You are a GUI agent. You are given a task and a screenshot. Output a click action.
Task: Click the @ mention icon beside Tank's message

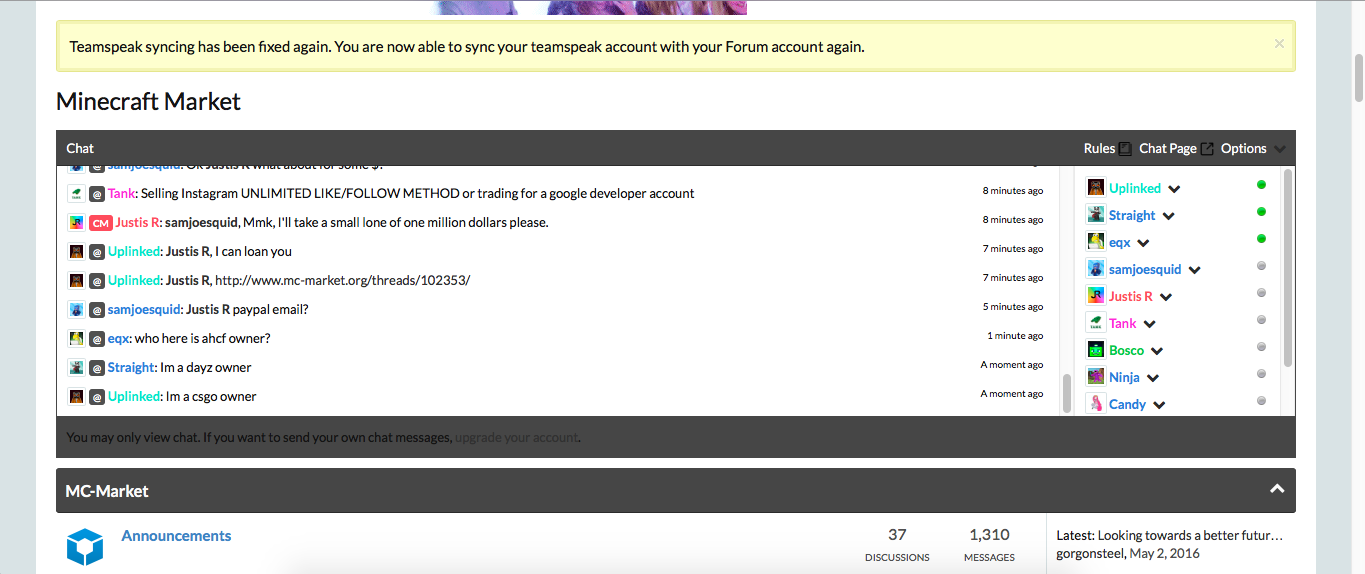click(x=97, y=193)
